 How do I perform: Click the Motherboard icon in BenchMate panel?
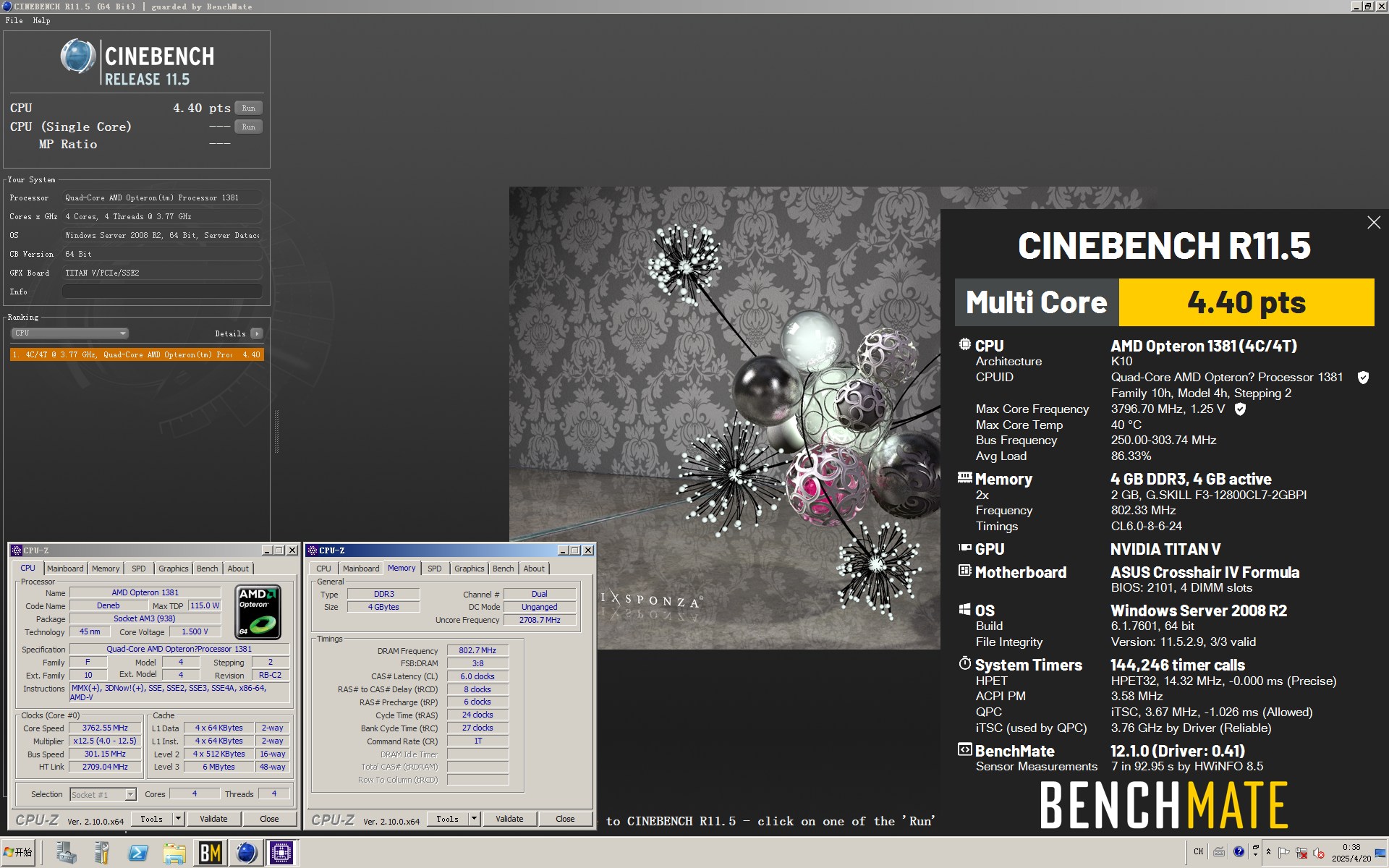[x=964, y=571]
